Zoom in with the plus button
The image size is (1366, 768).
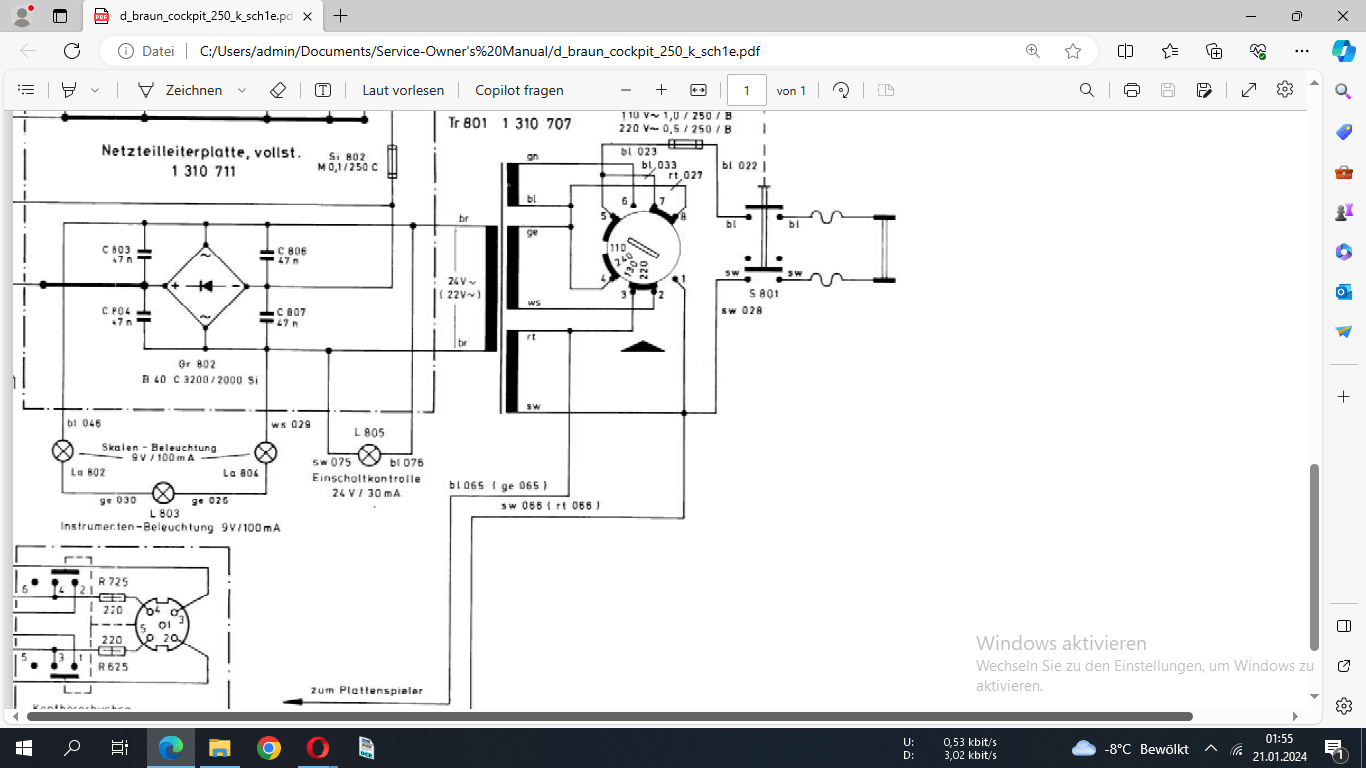point(661,90)
